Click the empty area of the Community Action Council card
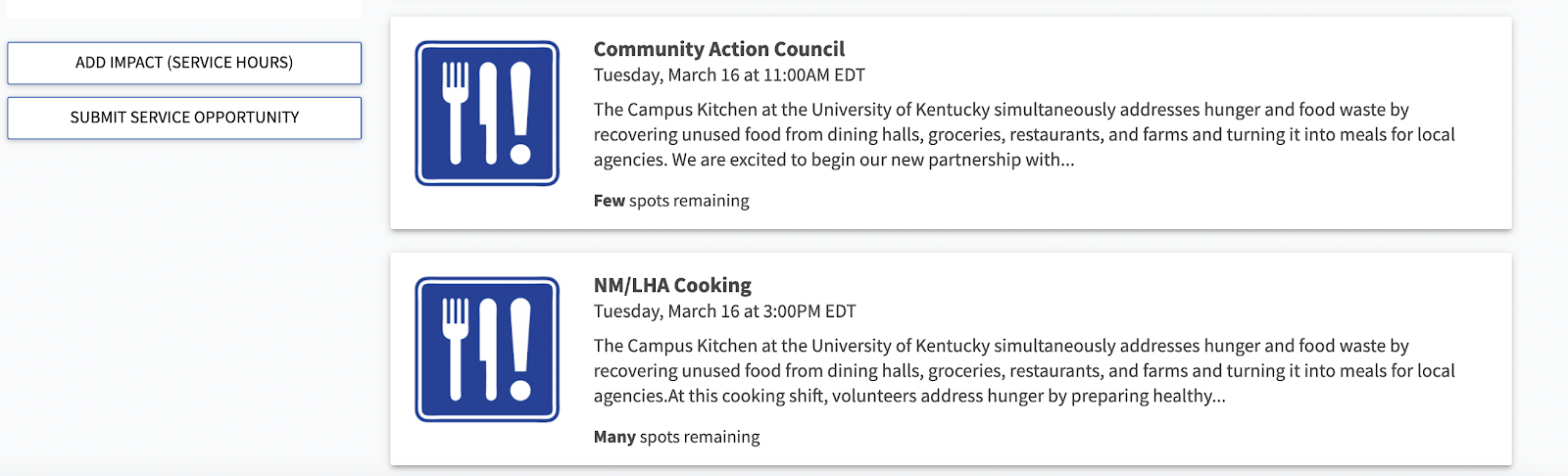This screenshot has width=1568, height=476. click(1176, 201)
